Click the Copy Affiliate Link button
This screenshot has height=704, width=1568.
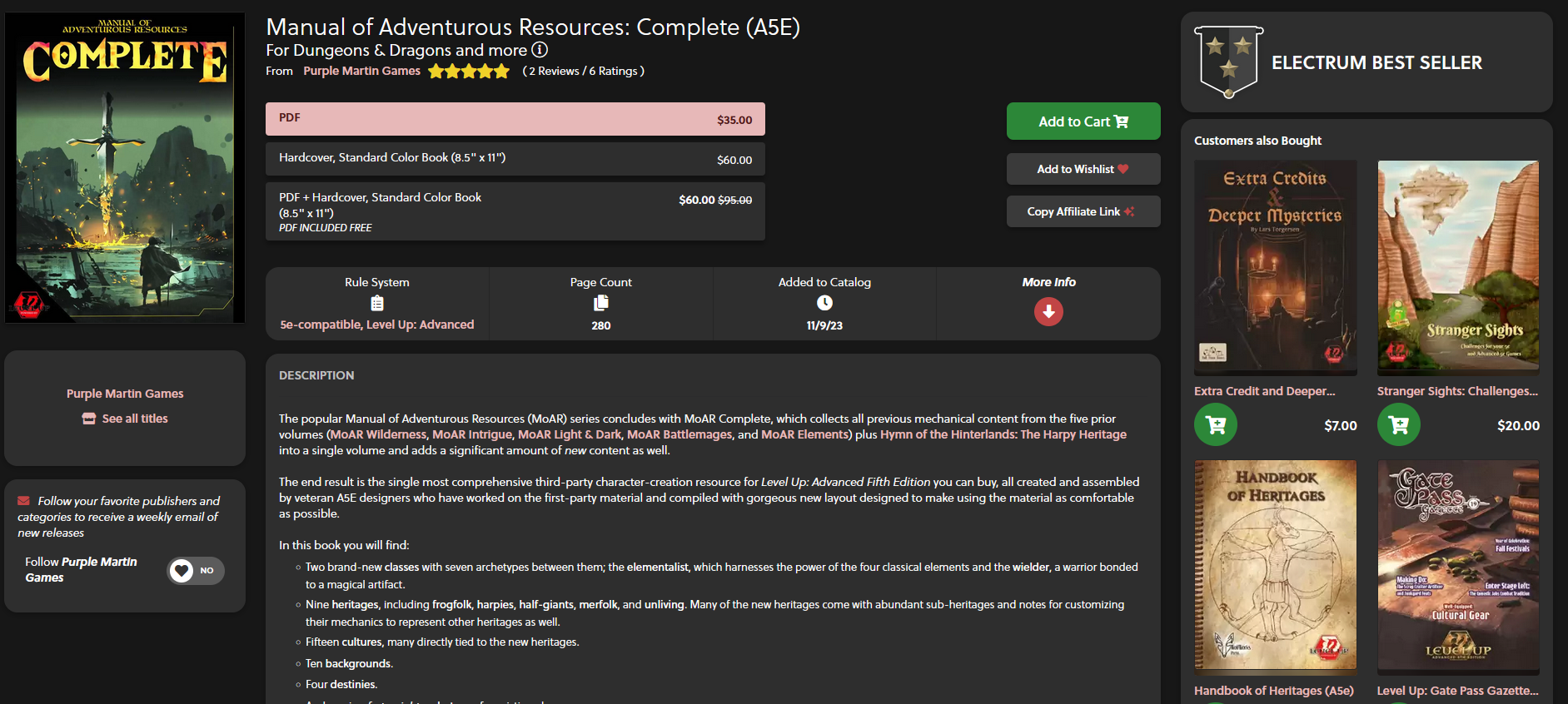tap(1083, 211)
